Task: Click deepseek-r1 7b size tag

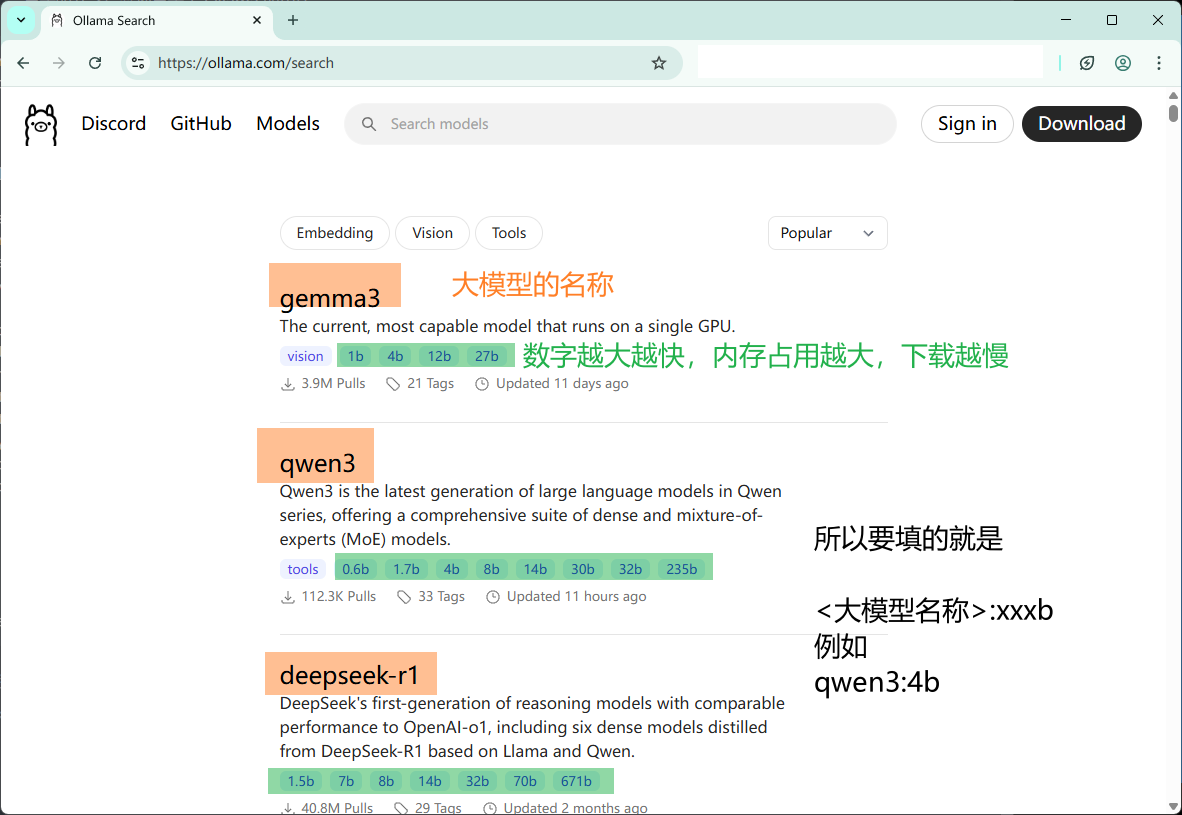Action: point(346,781)
